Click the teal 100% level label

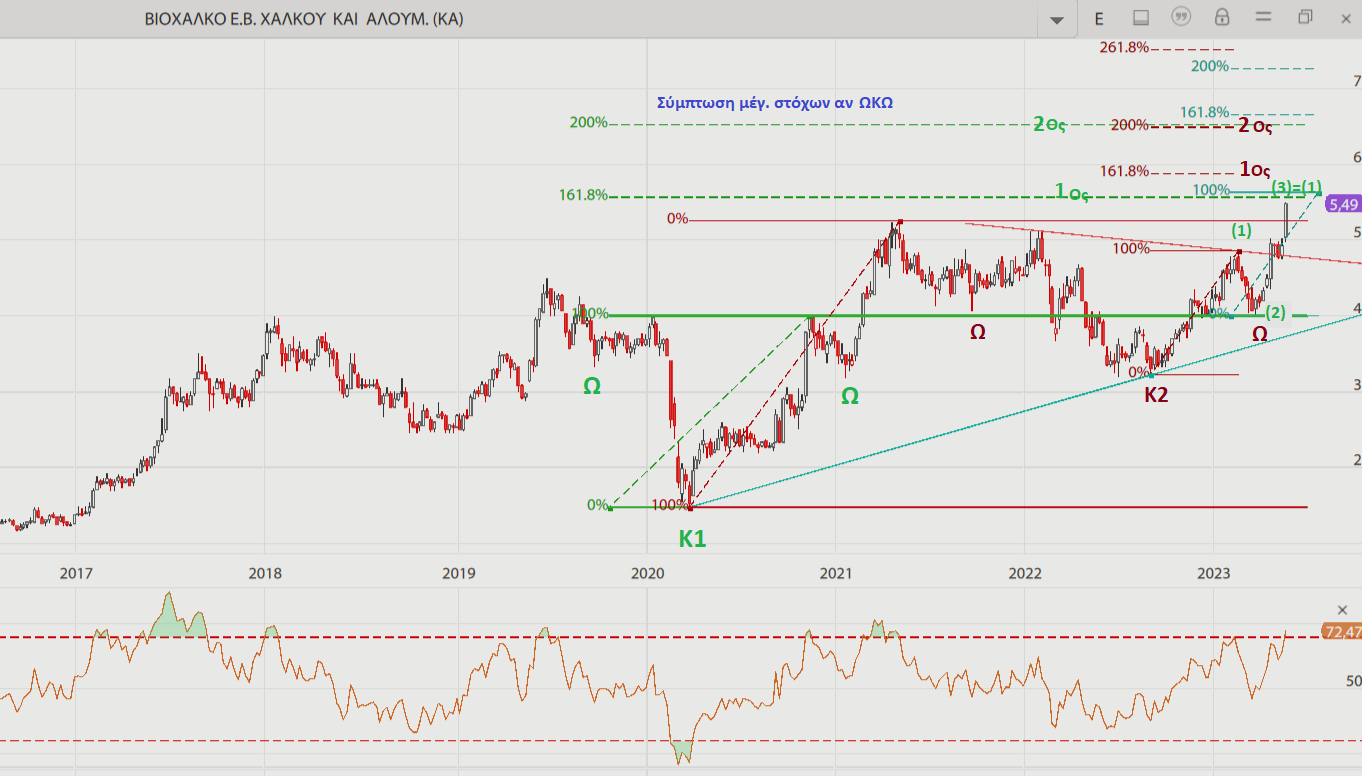(1211, 190)
